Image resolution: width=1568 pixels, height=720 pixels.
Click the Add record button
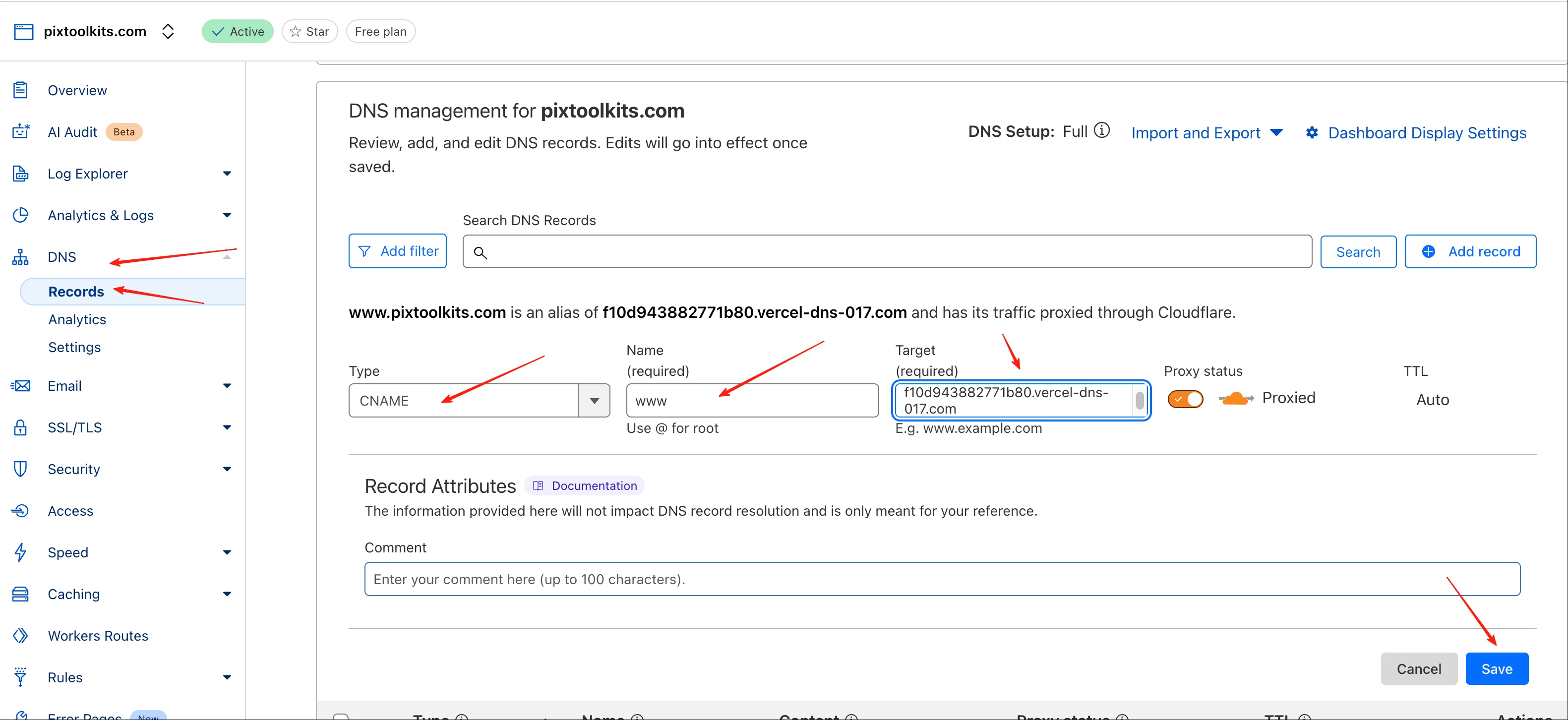tap(1470, 251)
